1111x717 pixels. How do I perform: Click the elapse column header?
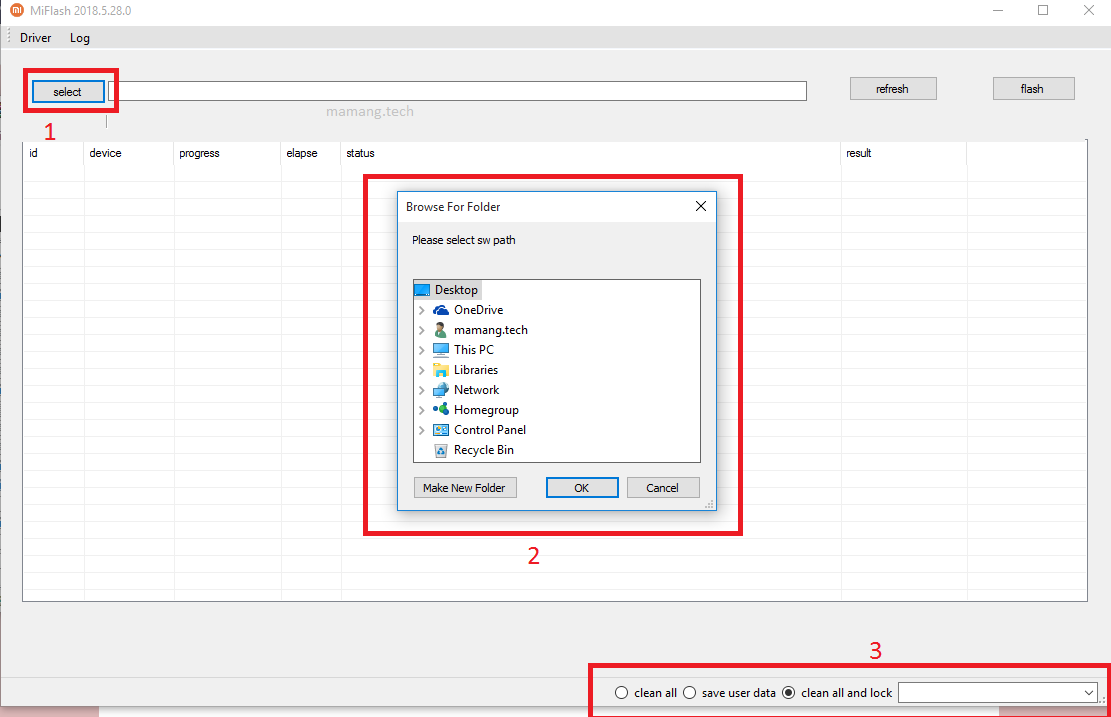pos(311,153)
